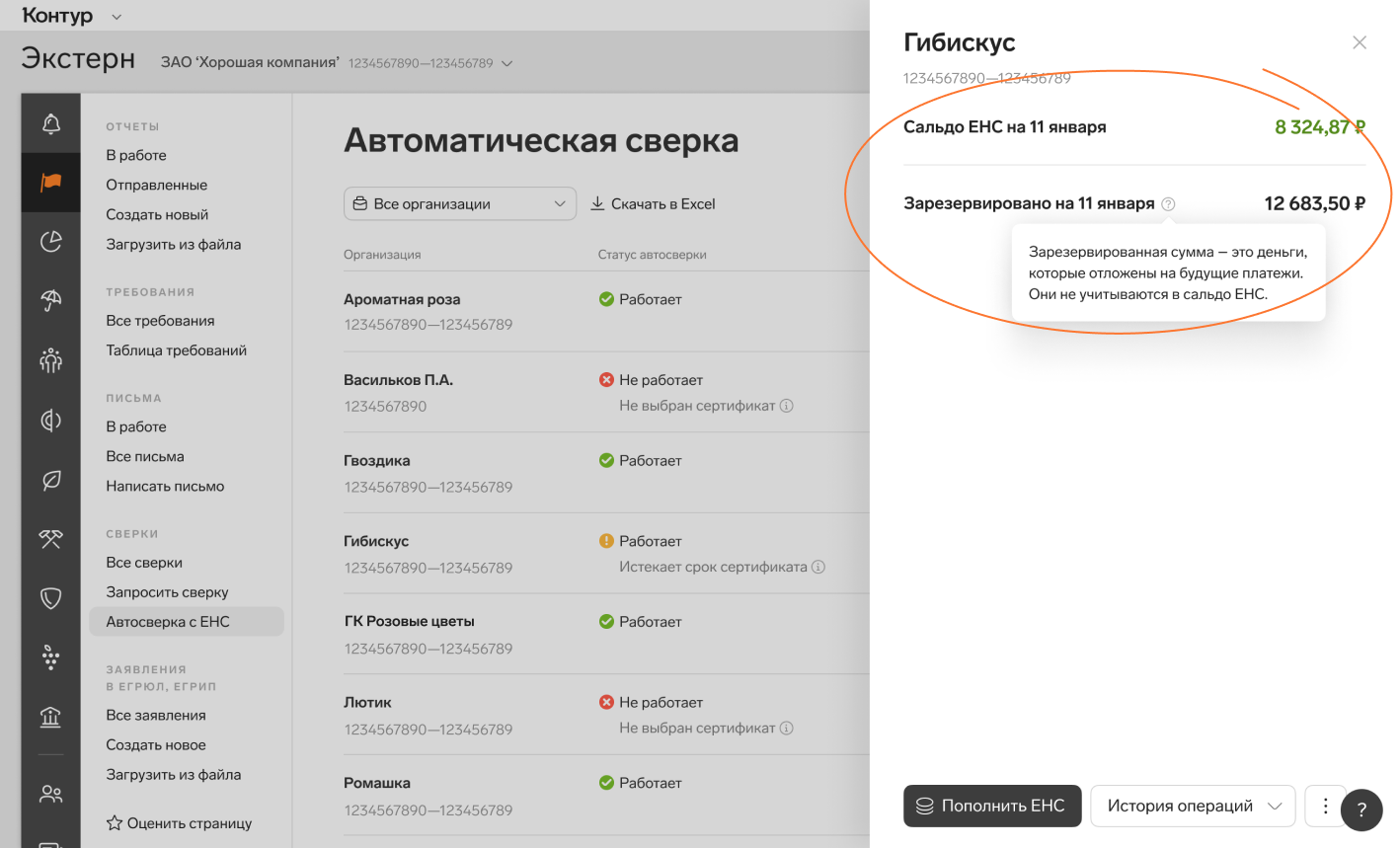Open the bank building sidebar icon
Viewport: 1400px width, 848px height.
(x=50, y=717)
